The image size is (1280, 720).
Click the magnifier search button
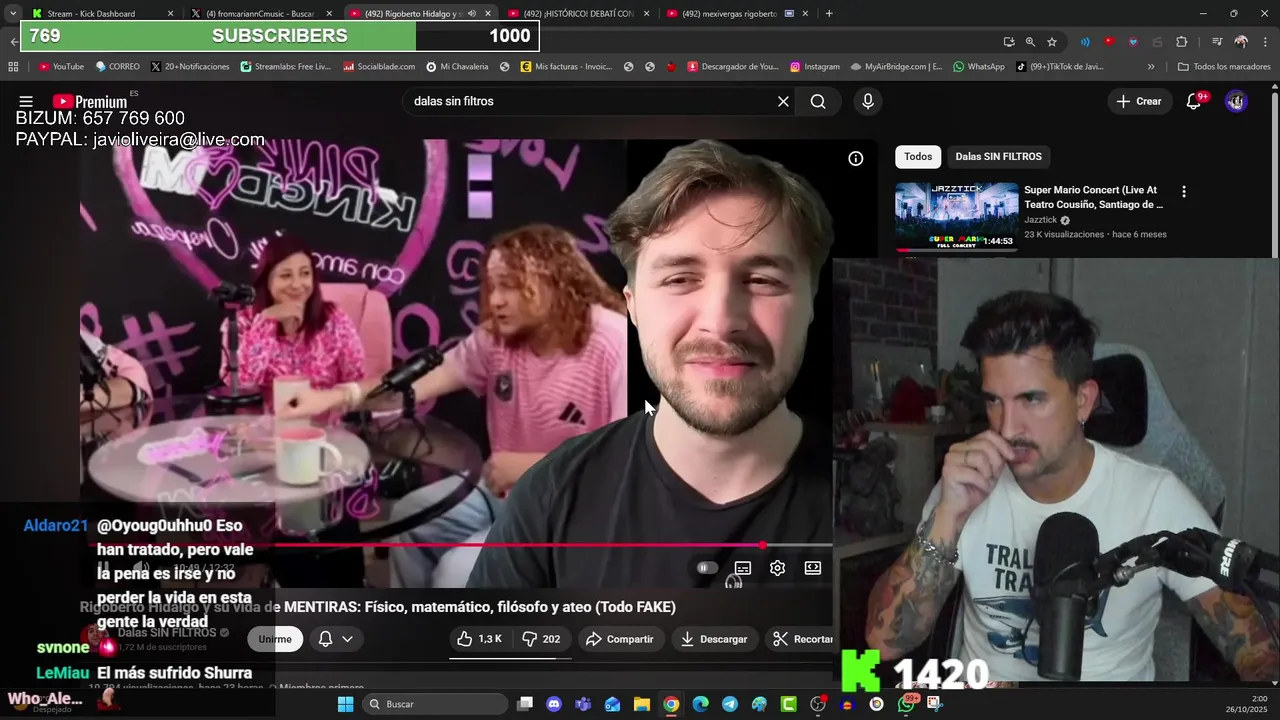tap(818, 101)
